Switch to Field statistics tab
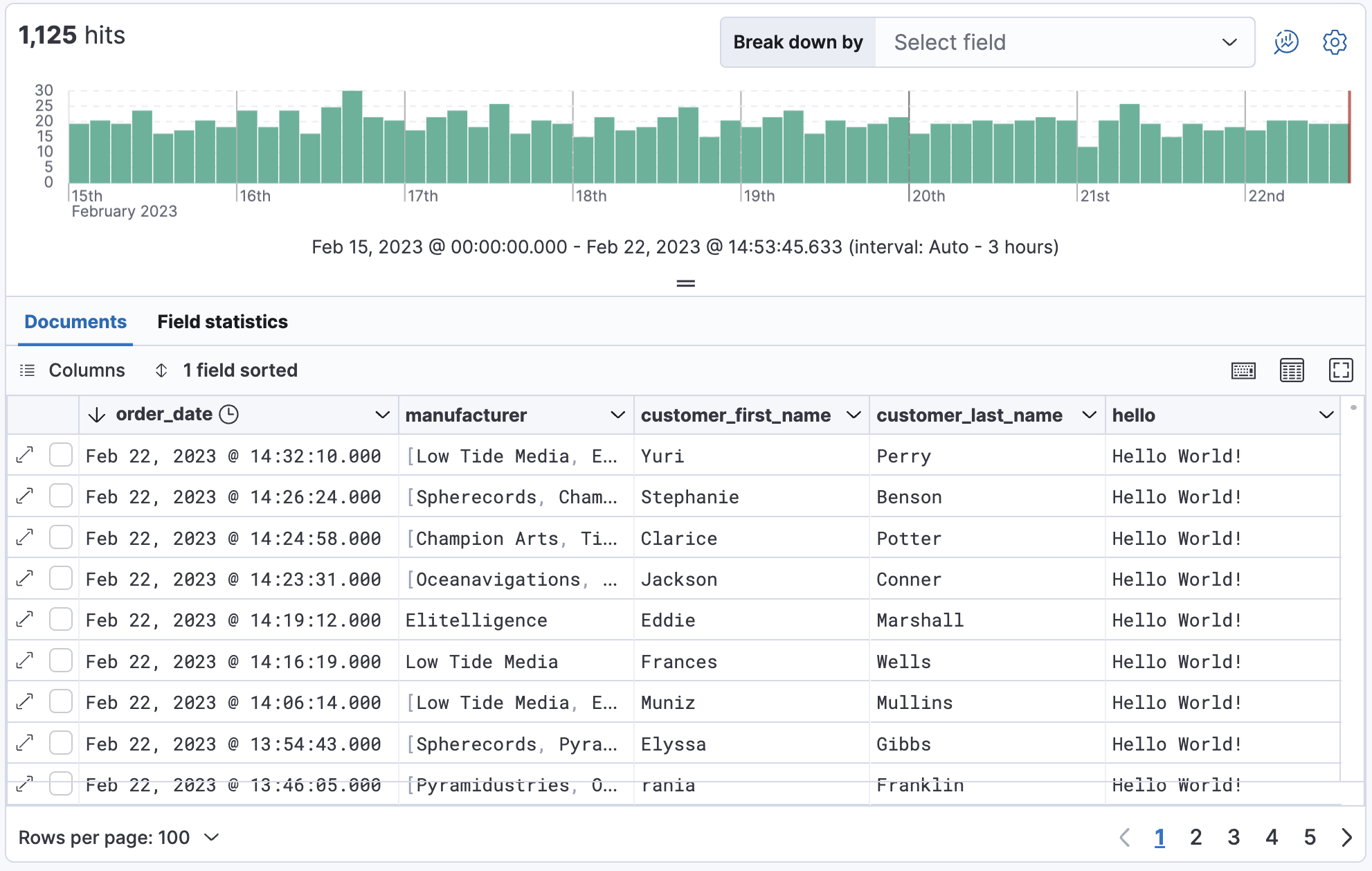Image resolution: width=1372 pixels, height=871 pixels. point(222,322)
